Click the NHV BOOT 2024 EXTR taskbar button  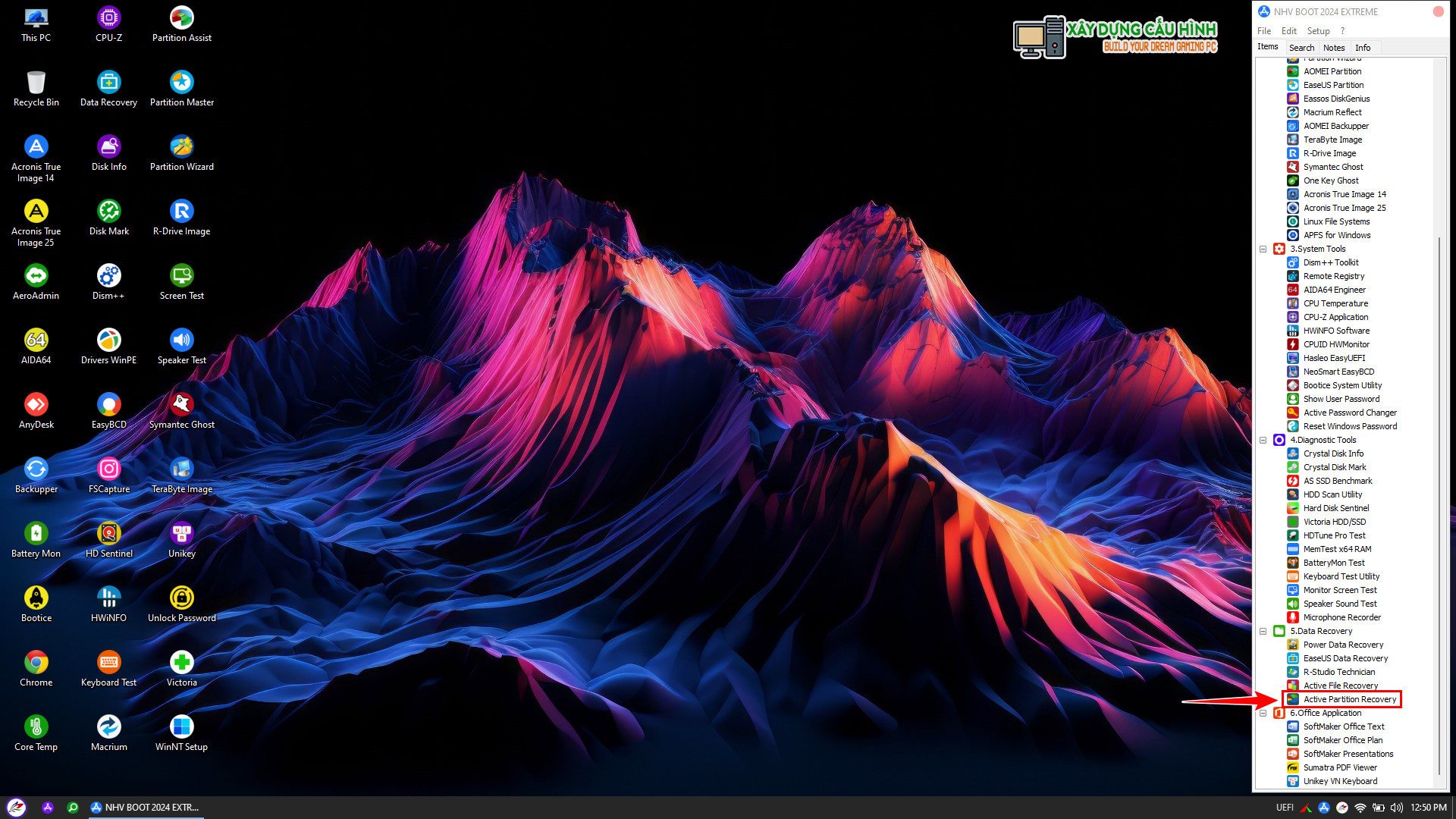[x=145, y=808]
